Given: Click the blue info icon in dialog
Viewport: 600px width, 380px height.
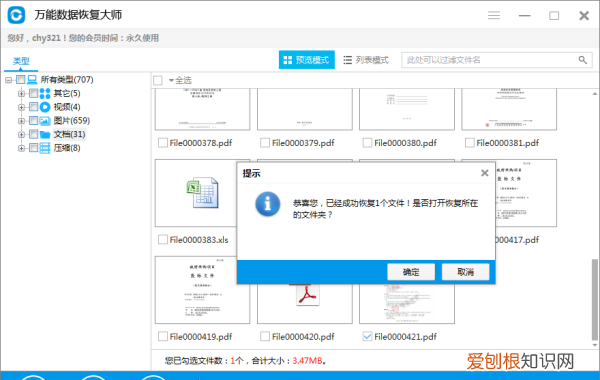Looking at the screenshot, I should tap(267, 204).
